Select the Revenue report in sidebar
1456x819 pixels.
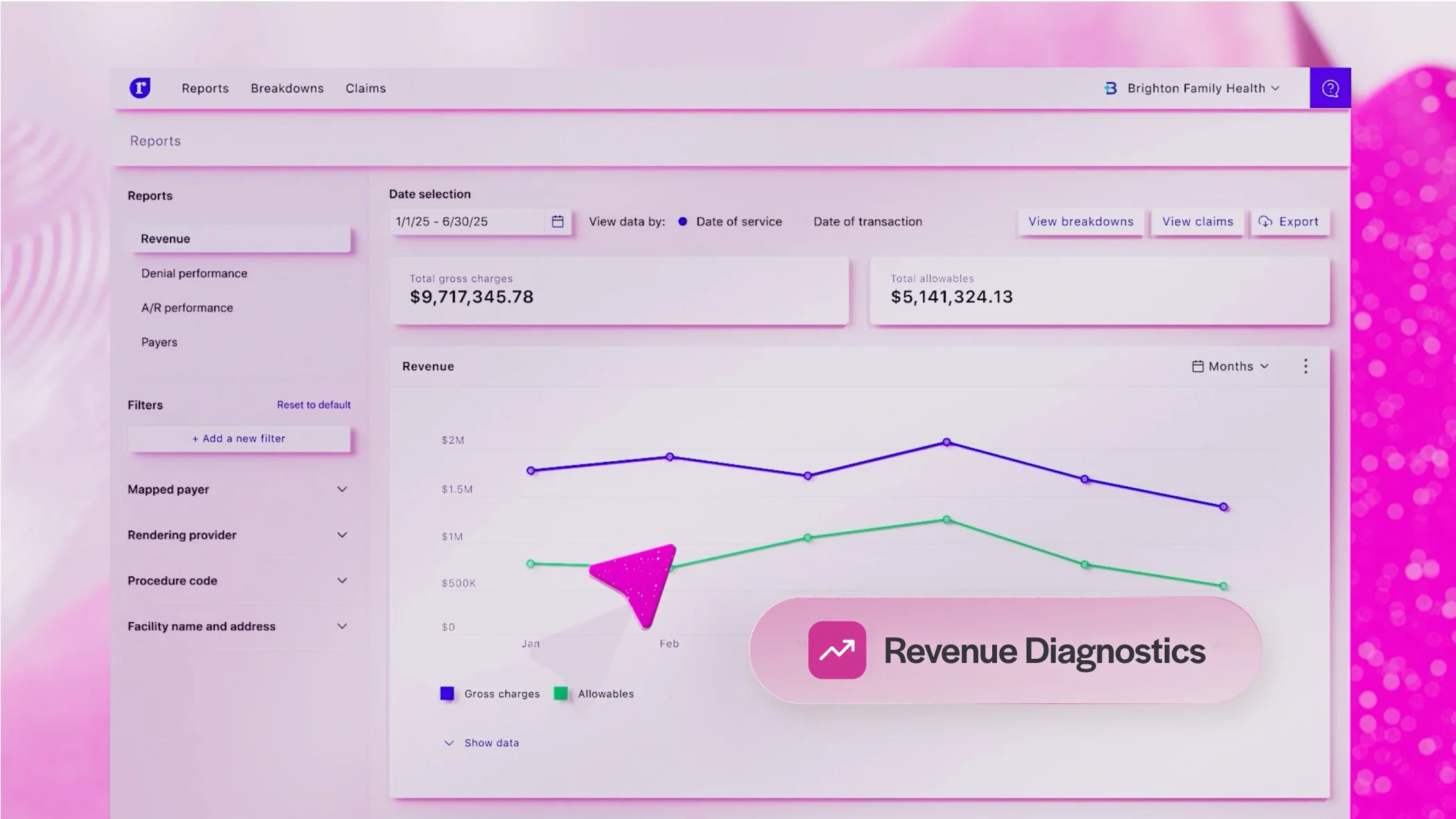pyautogui.click(x=239, y=239)
